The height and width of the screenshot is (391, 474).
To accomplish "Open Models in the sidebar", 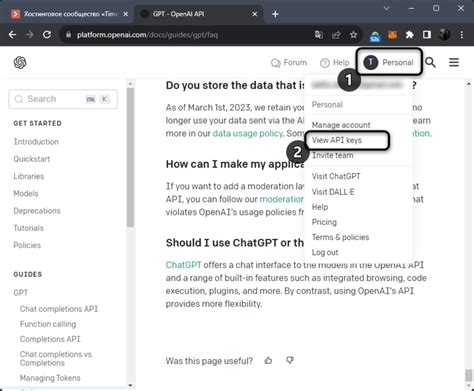I will tap(26, 194).
